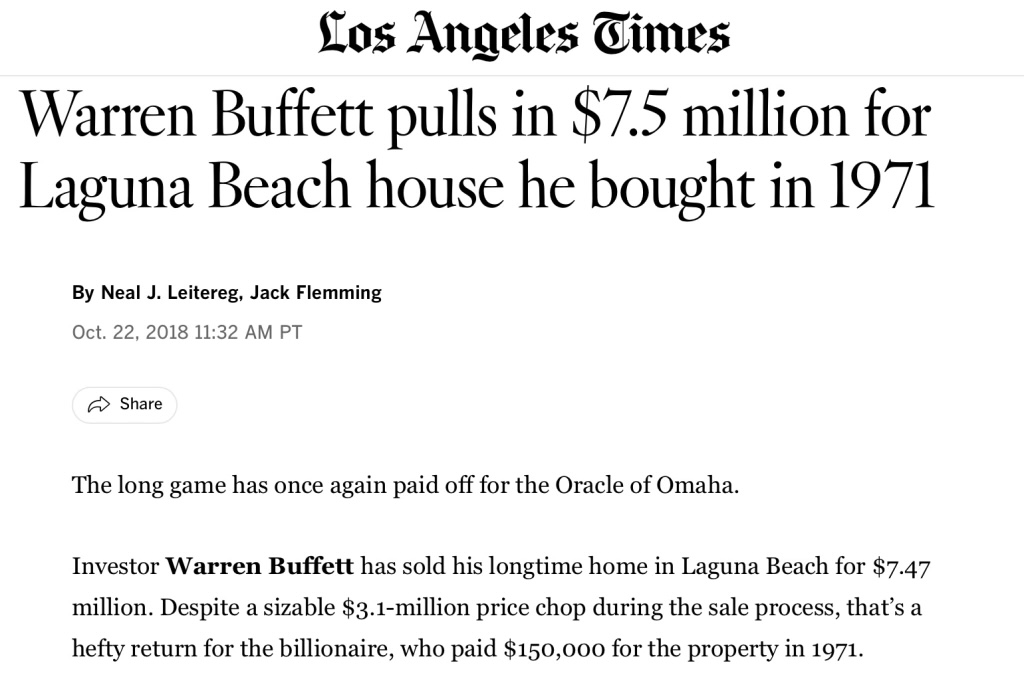Open author Jack Flemming's page

click(x=316, y=293)
